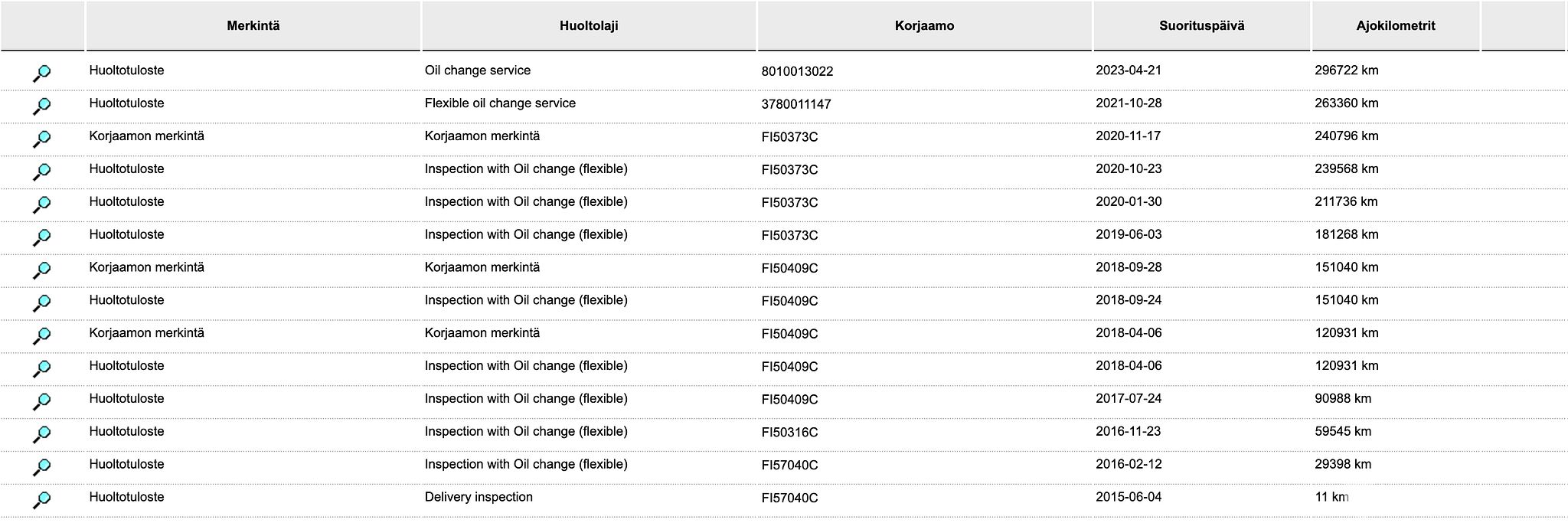Viewport: 1568px width, 523px height.
Task: View details of 2019-06-03 inspection row
Action: click(42, 237)
